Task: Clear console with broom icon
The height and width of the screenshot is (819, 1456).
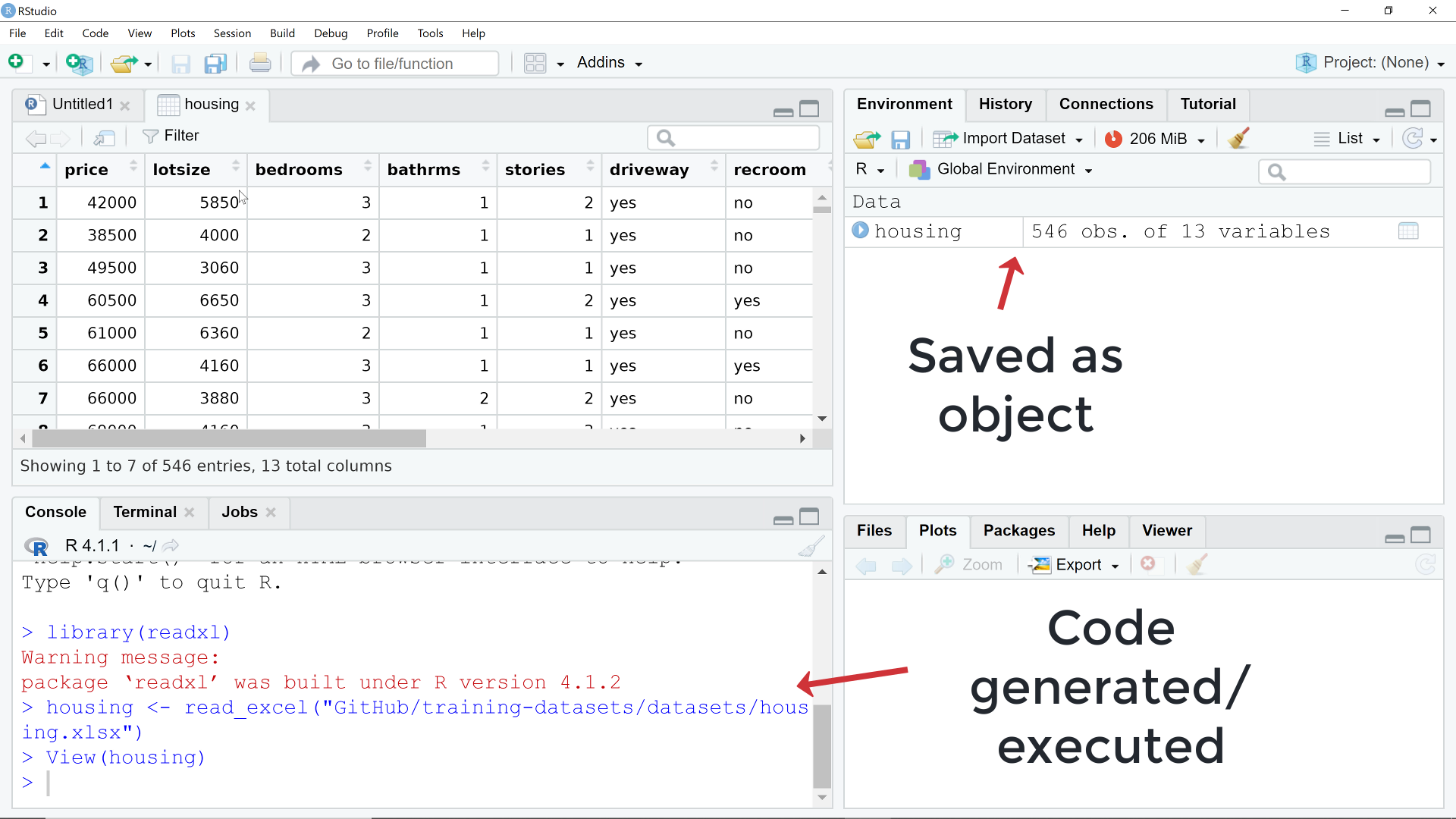Action: point(811,546)
